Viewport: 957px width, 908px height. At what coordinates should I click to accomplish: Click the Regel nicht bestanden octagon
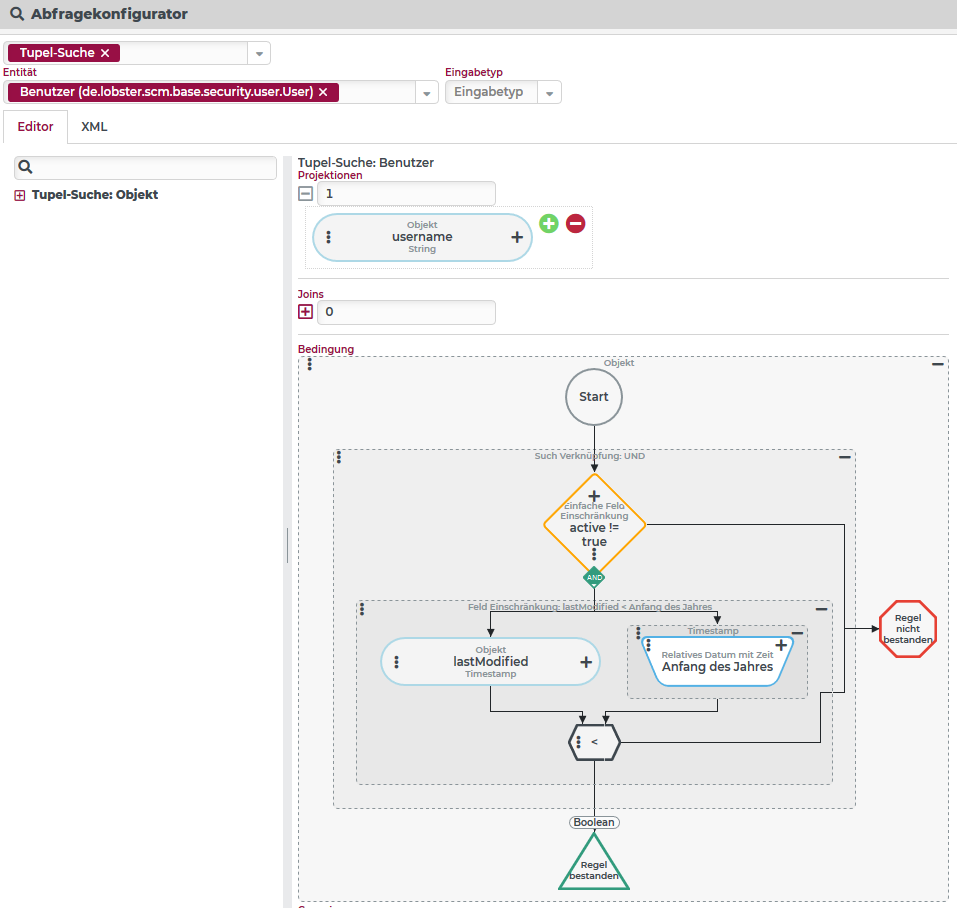tap(908, 629)
